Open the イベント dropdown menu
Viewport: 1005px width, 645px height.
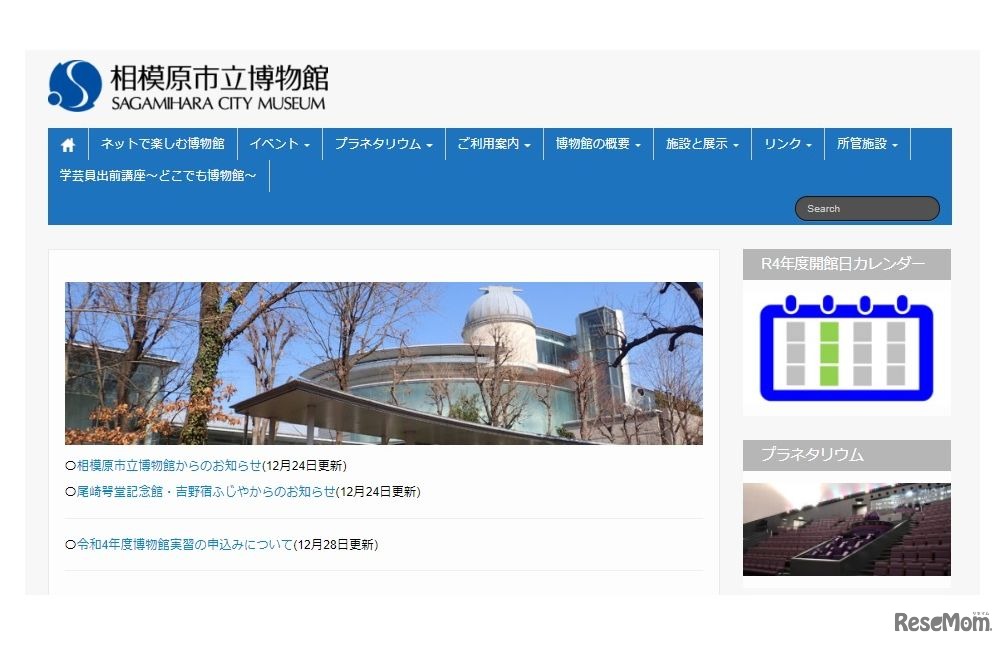278,143
